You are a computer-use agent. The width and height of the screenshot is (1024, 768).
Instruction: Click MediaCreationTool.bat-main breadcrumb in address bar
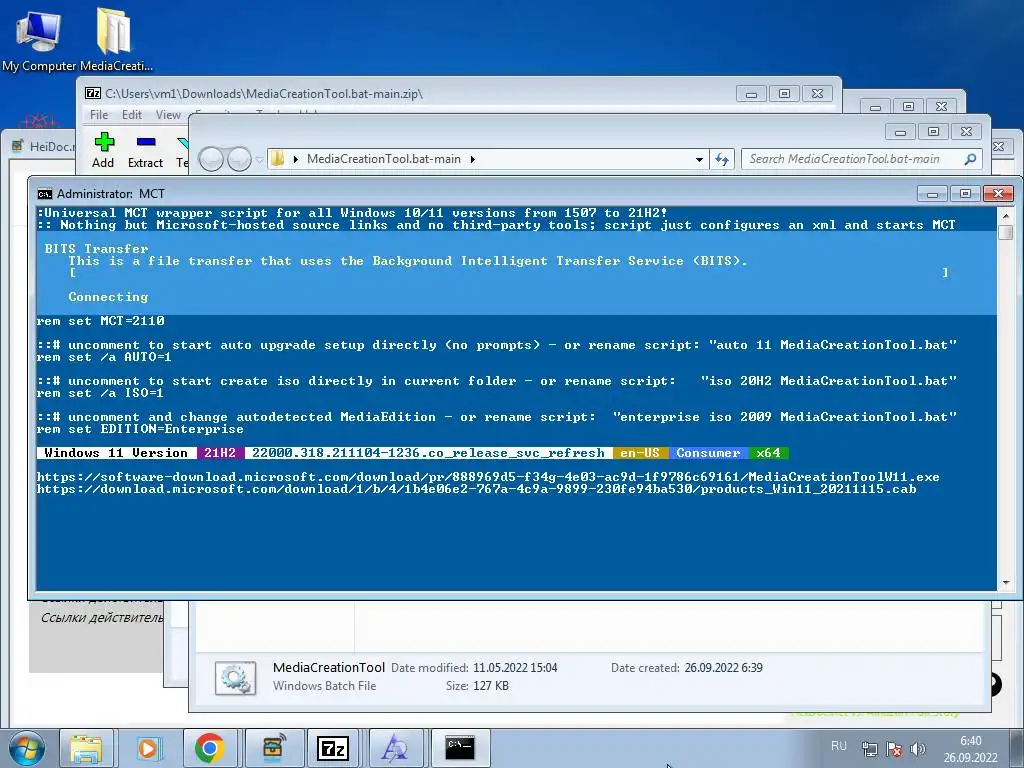383,159
